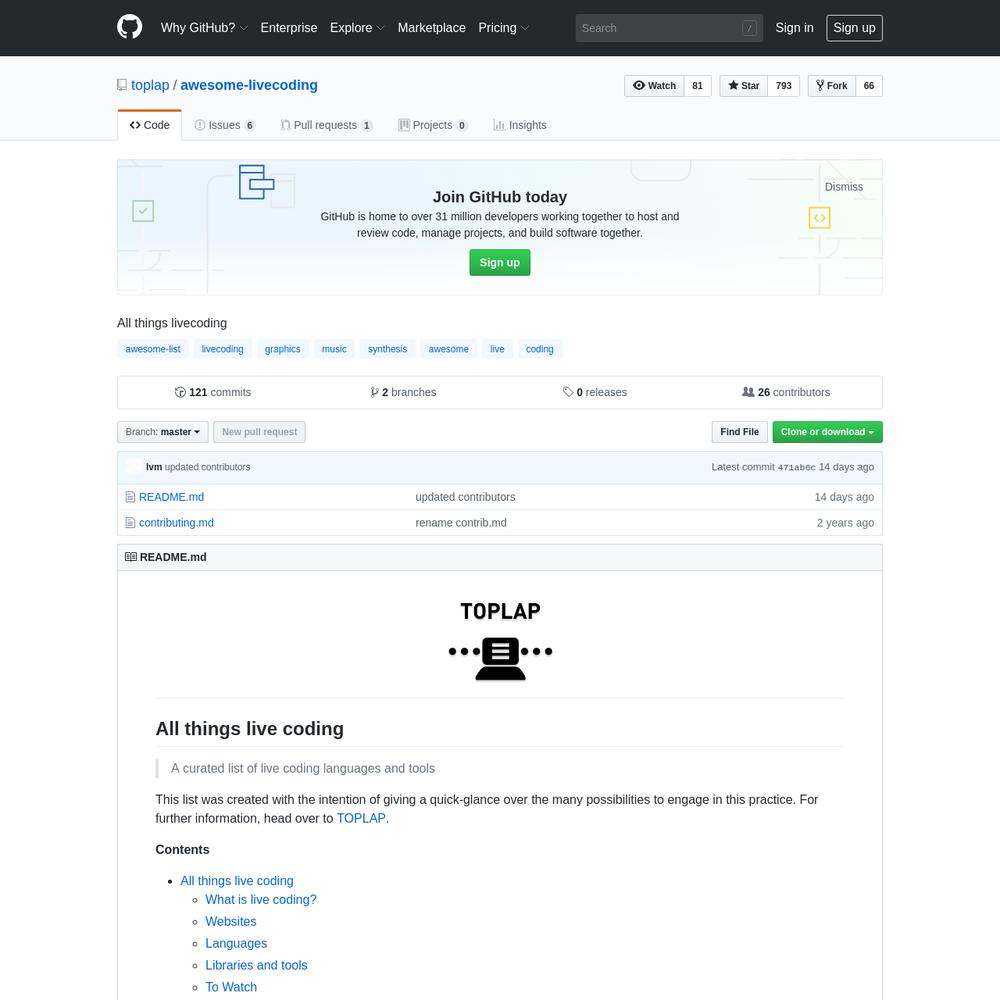
Task: Click the README.md file icon
Action: (x=130, y=497)
